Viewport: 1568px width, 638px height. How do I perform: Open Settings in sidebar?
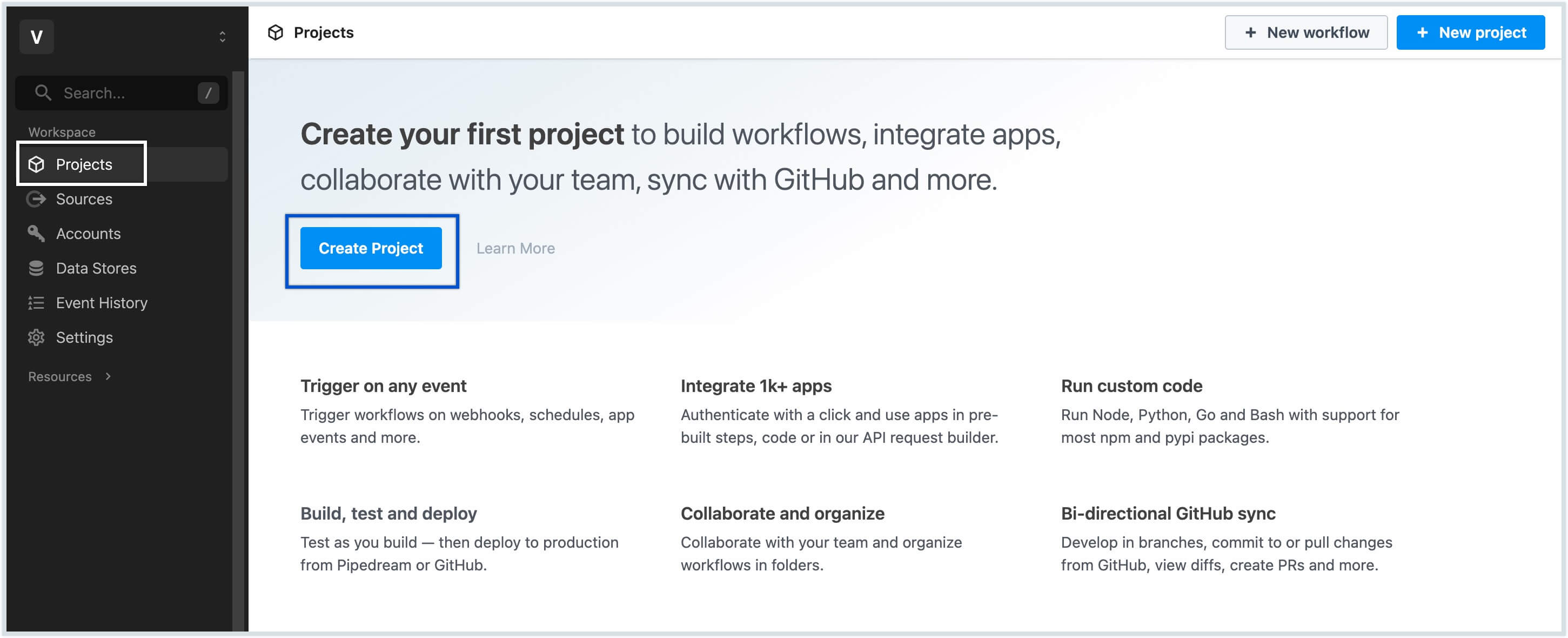85,337
